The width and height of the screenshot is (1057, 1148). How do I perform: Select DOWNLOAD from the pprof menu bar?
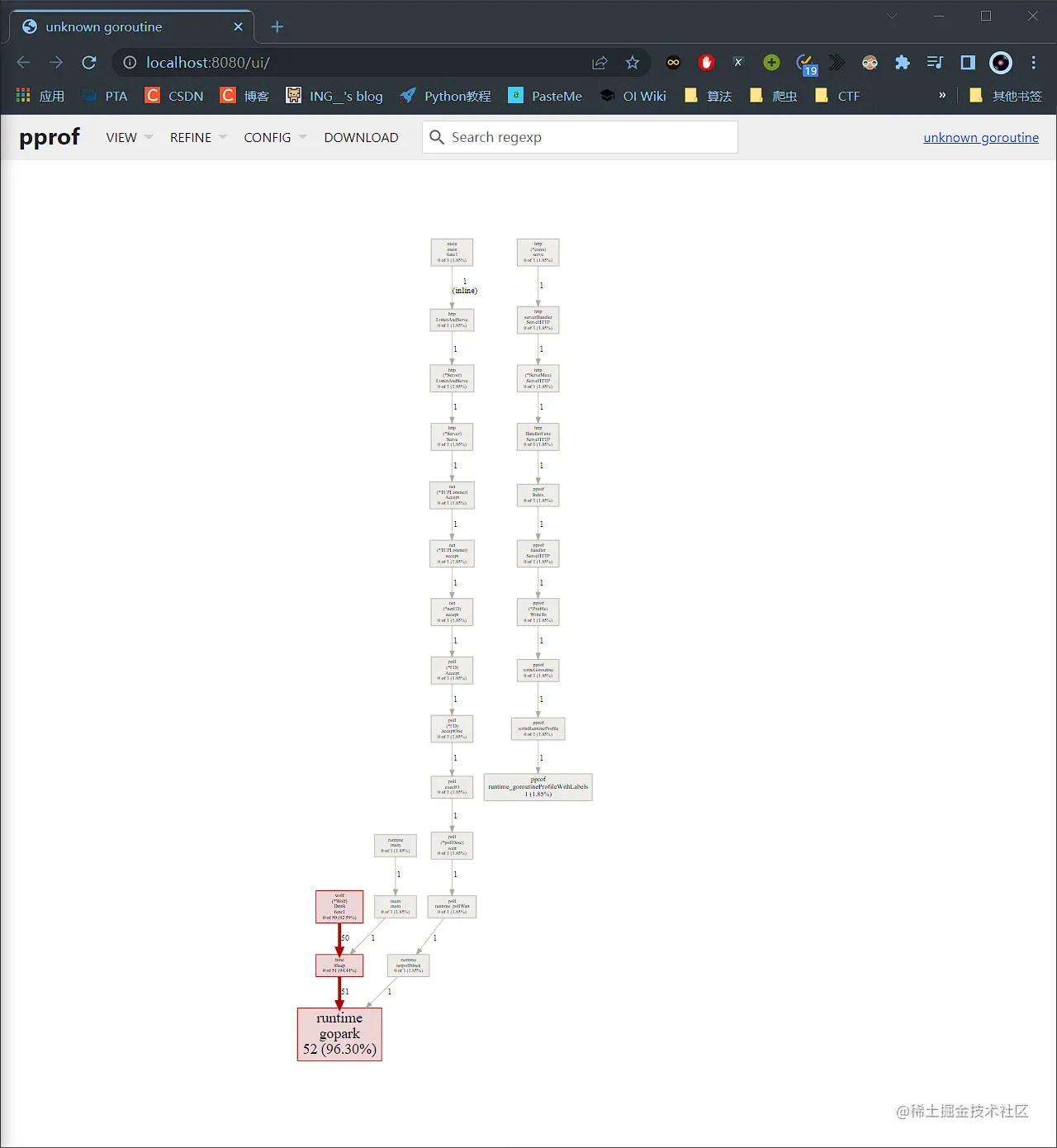361,137
